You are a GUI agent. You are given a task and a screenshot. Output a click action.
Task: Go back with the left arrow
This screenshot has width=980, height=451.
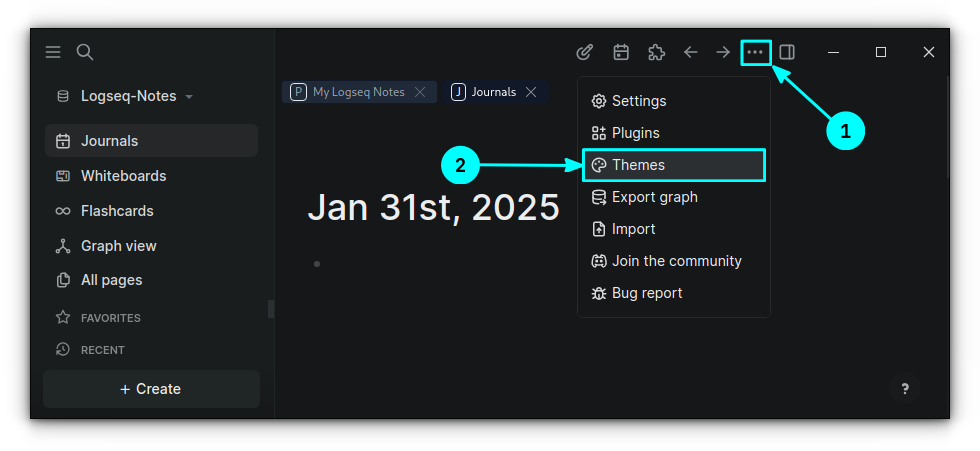690,52
